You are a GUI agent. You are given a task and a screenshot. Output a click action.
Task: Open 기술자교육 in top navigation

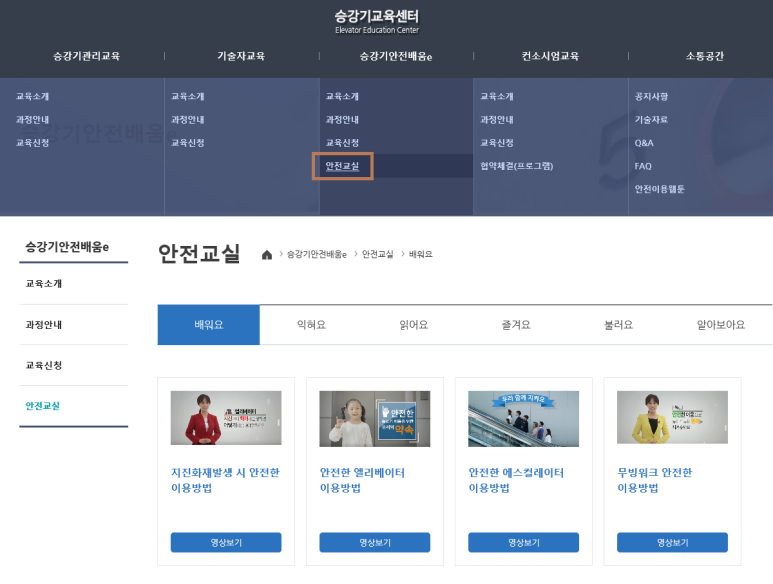point(241,56)
